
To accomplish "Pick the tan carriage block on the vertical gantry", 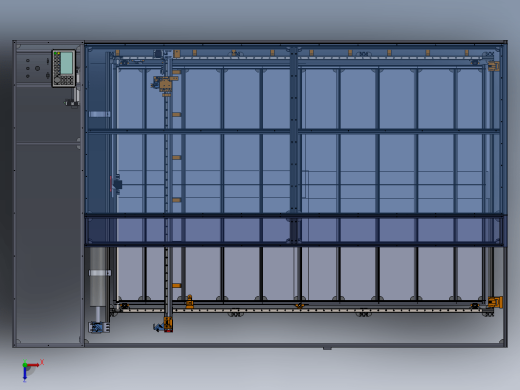I will point(166,84).
